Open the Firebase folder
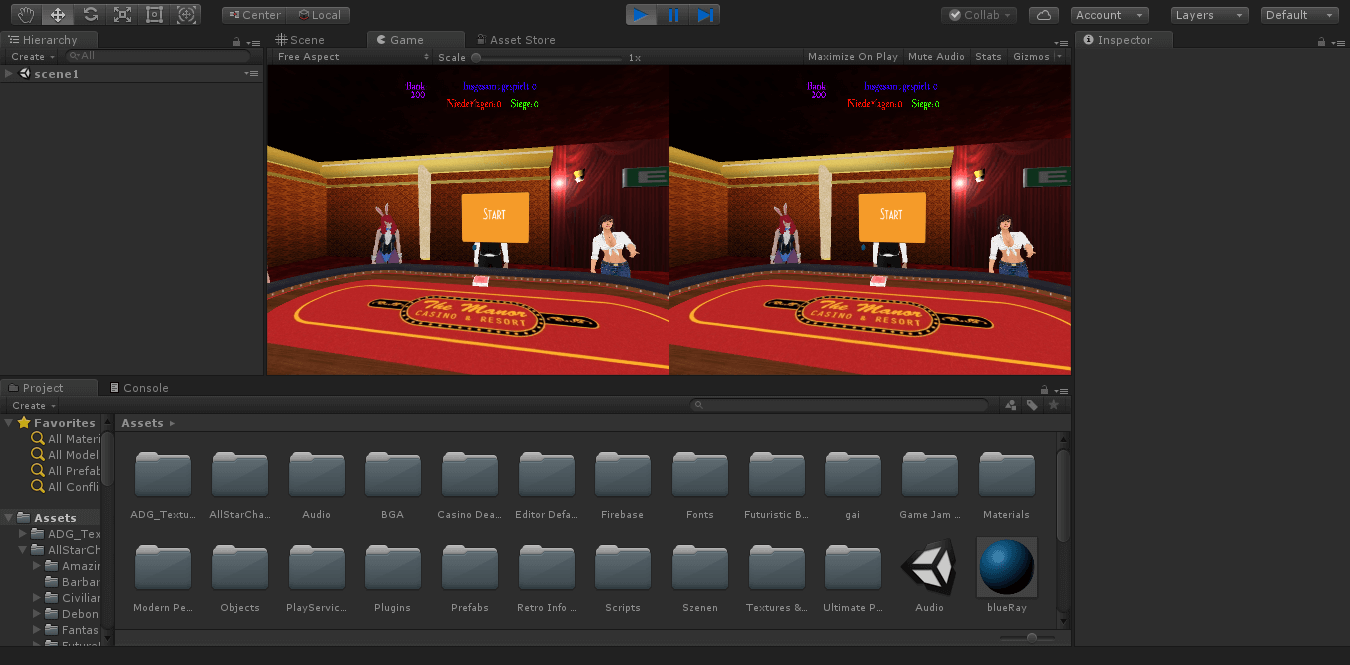Viewport: 1350px width, 665px height. click(x=623, y=486)
